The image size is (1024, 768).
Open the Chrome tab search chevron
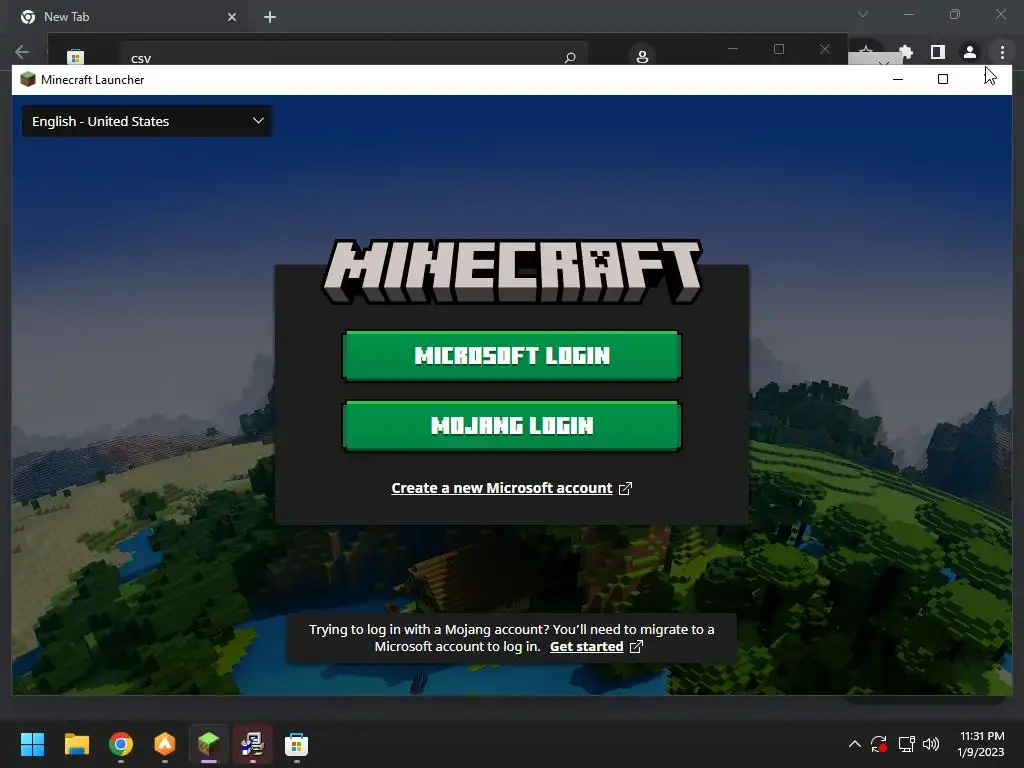[863, 14]
